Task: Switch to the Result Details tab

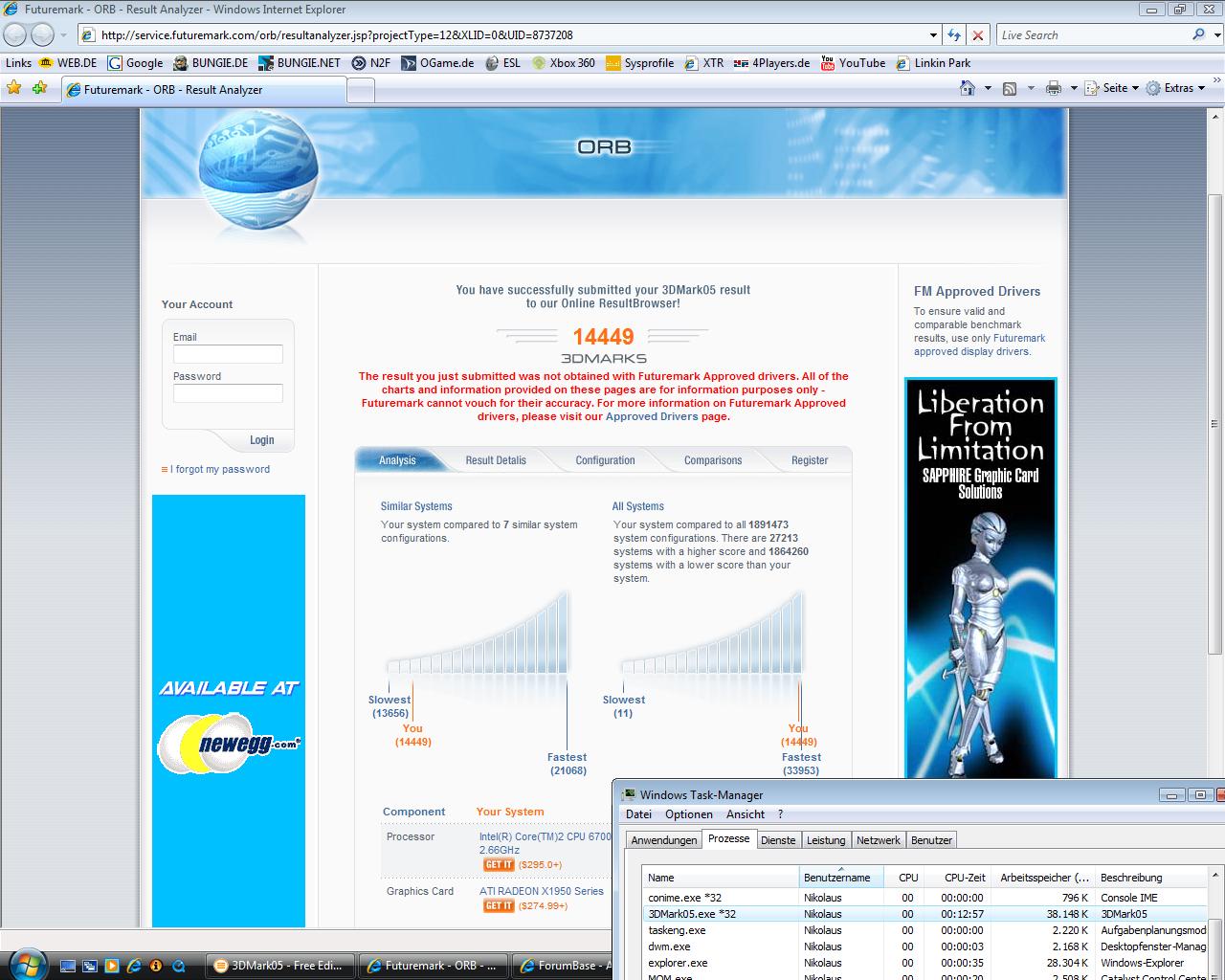Action: click(x=496, y=460)
